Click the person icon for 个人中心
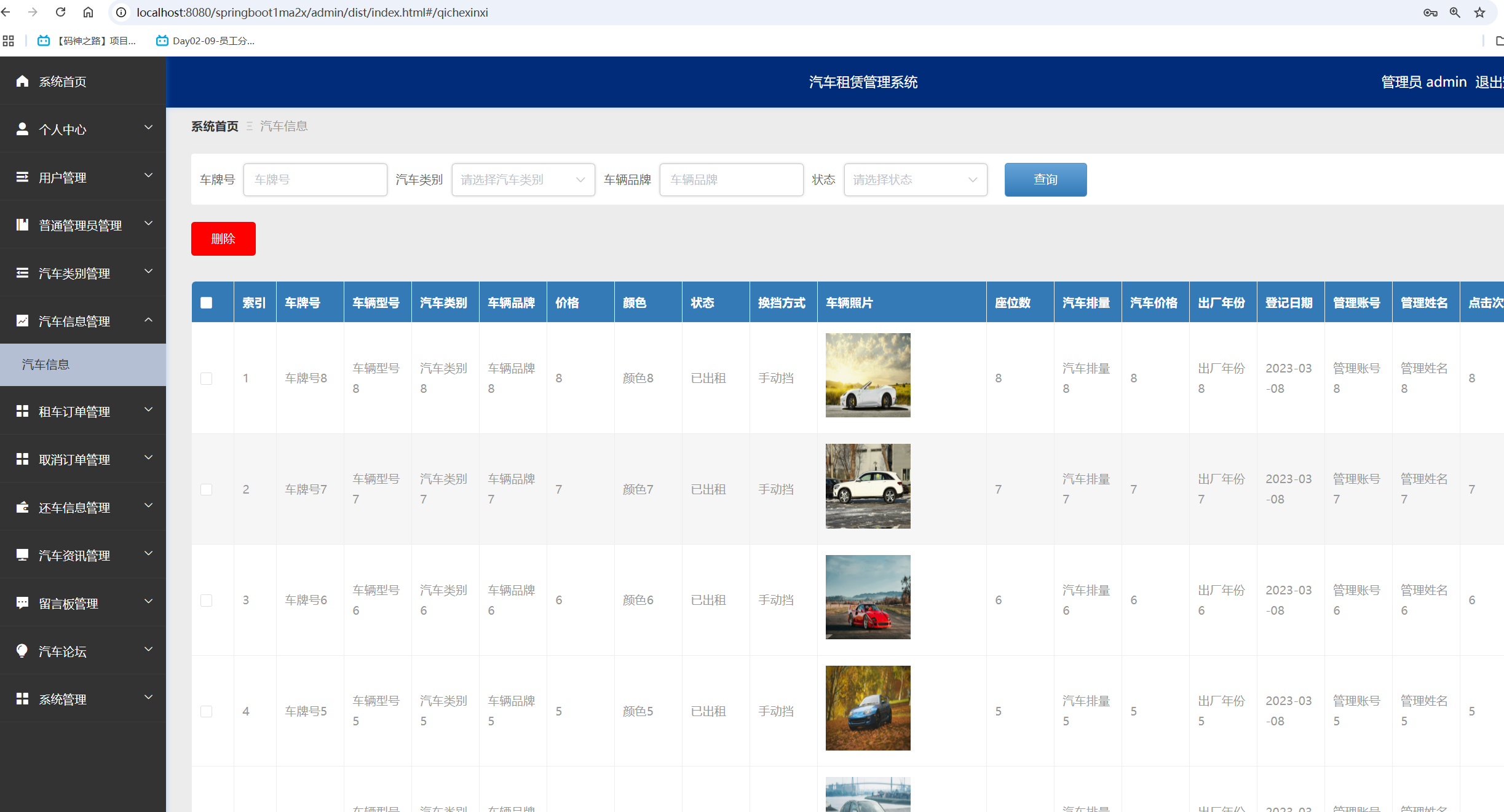The width and height of the screenshot is (1504, 812). coord(22,129)
